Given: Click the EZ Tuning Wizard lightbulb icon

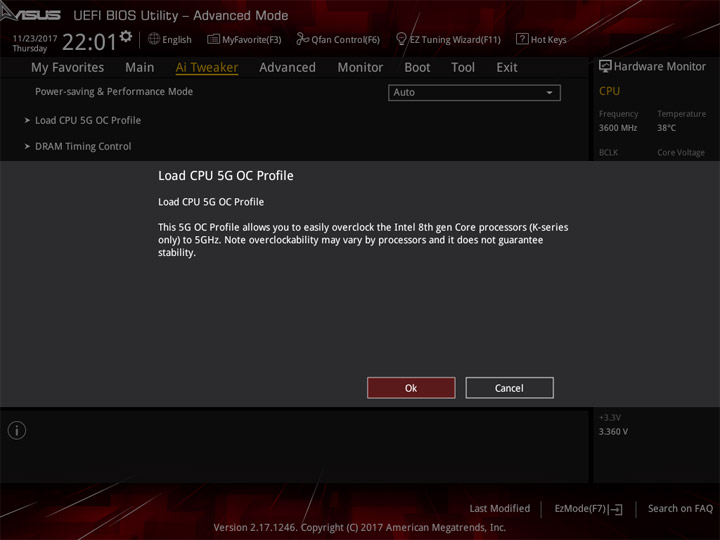Looking at the screenshot, I should pyautogui.click(x=401, y=39).
